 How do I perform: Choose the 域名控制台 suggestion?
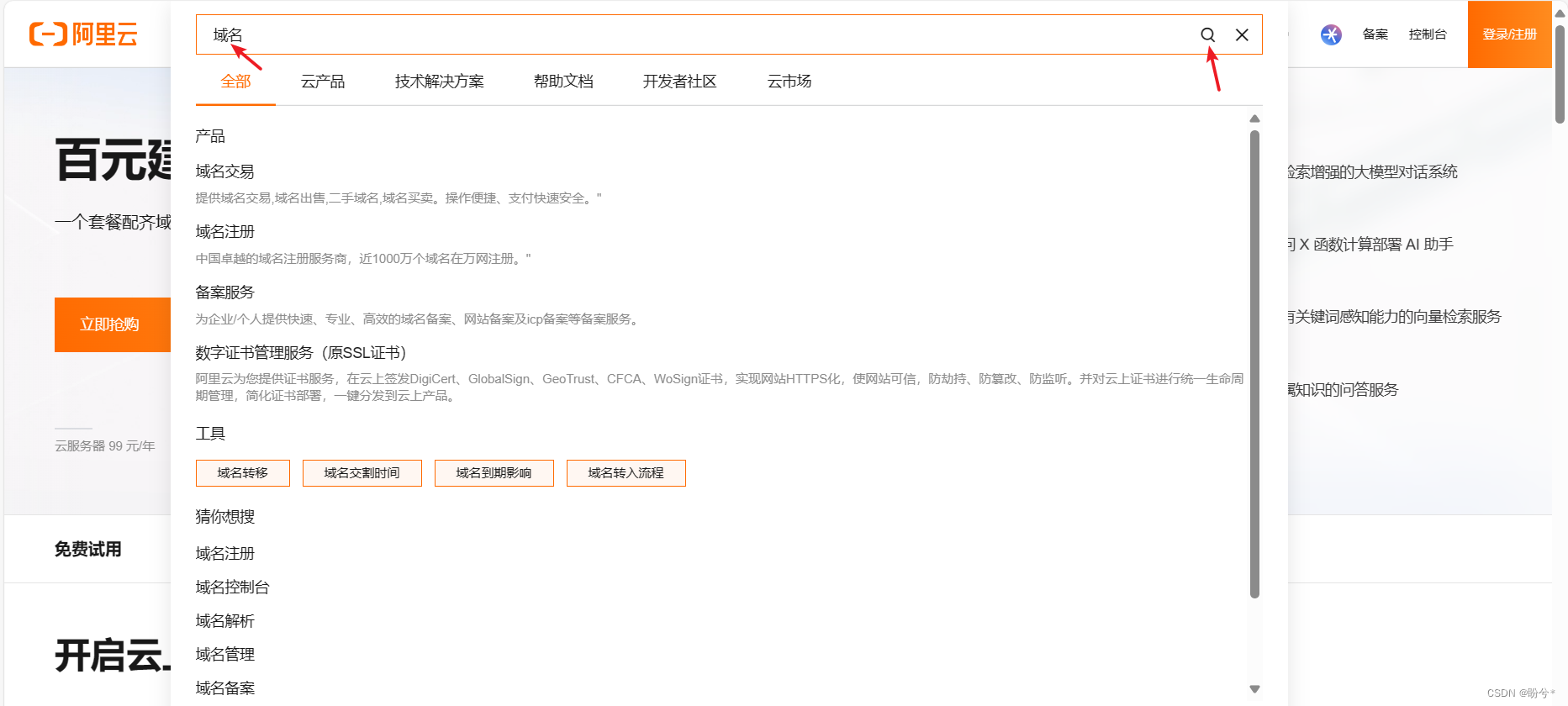pyautogui.click(x=233, y=587)
